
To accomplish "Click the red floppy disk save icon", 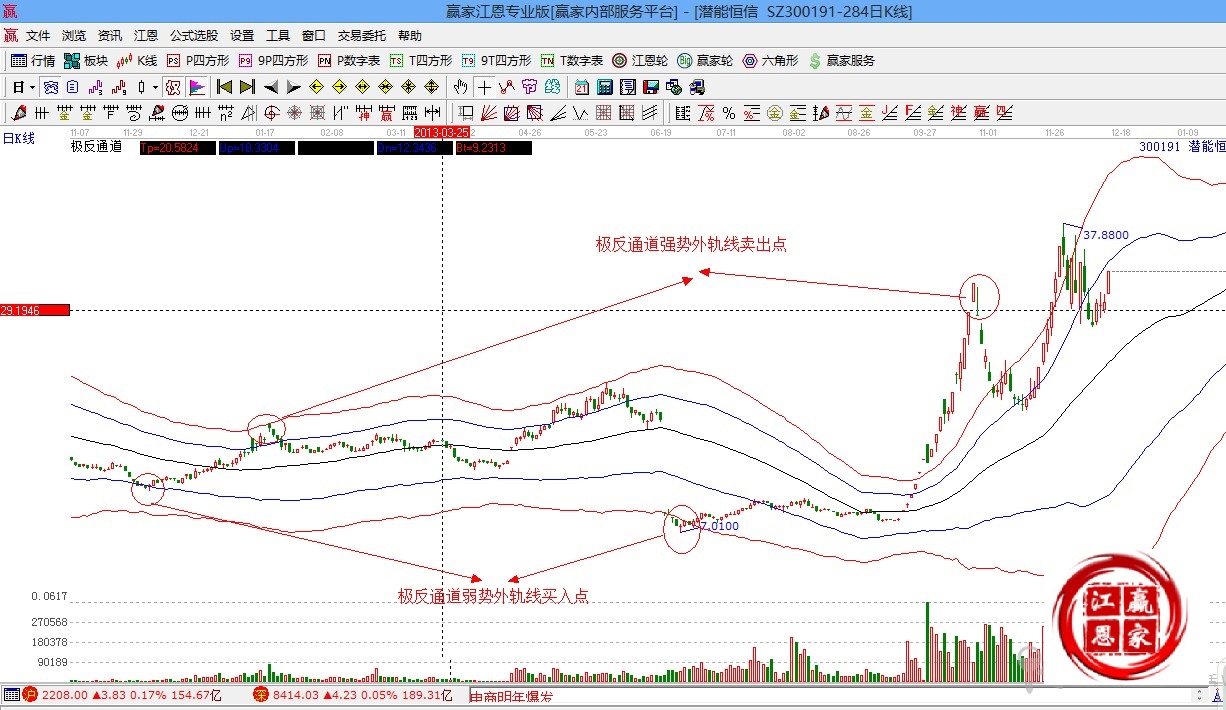I will (651, 87).
